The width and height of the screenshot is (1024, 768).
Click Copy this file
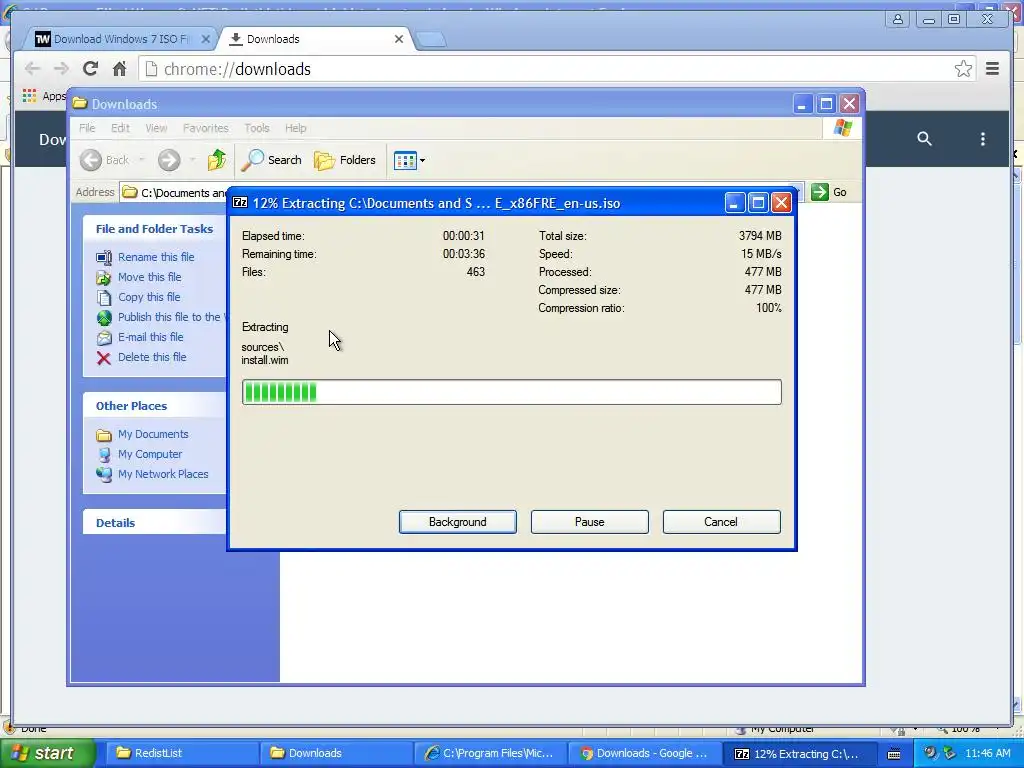[149, 297]
